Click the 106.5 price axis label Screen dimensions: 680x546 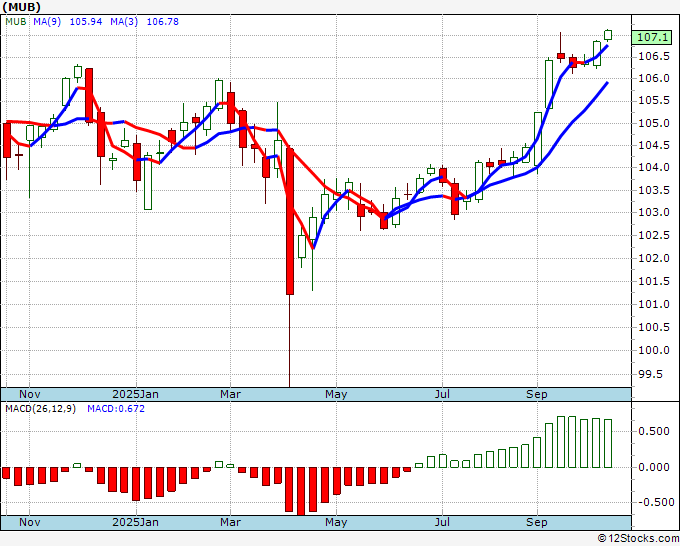(x=654, y=56)
